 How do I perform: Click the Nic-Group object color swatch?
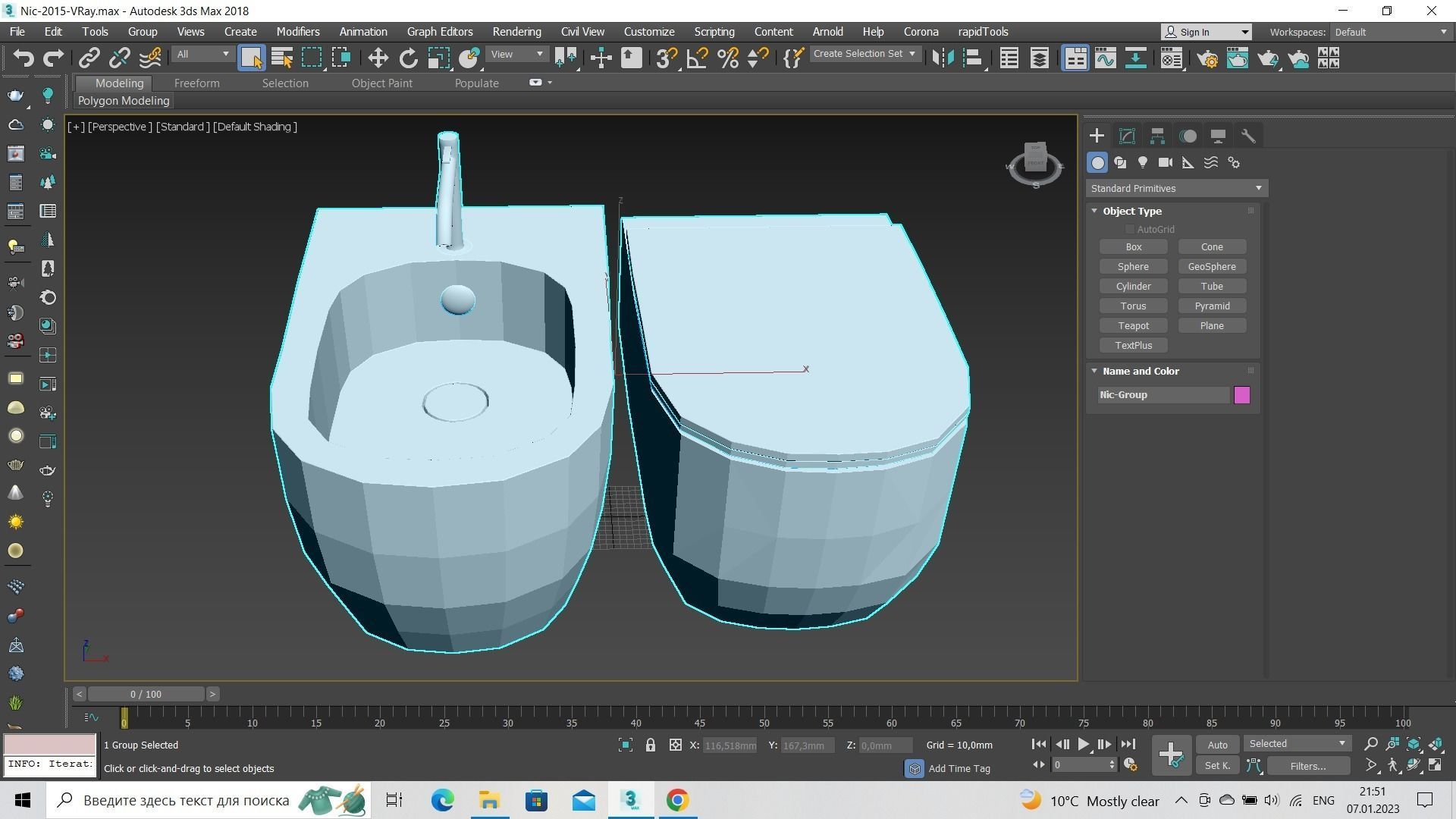1241,394
